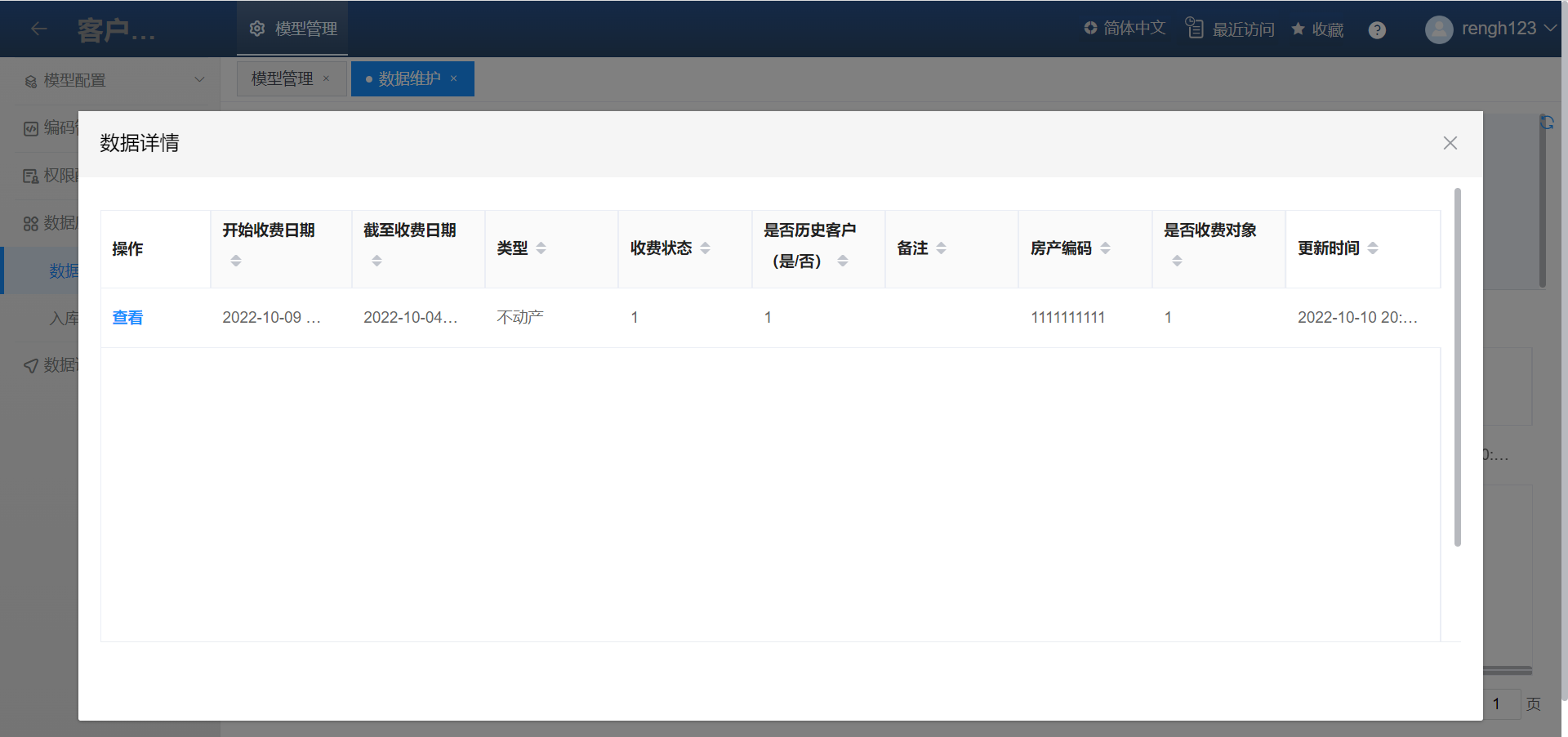Click the dialog vertical scrollbar
Screen dimensions: 1568x737
1457,368
